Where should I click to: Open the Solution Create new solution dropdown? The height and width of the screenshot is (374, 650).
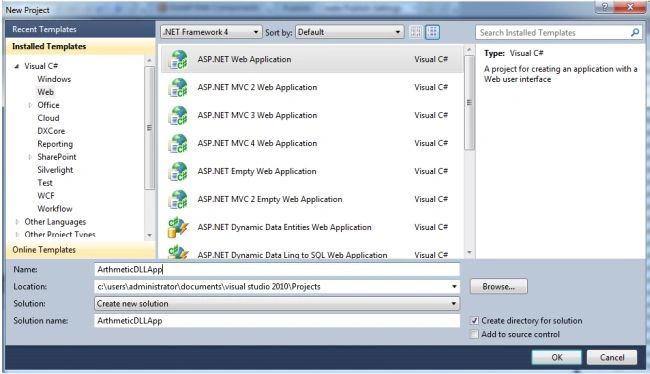[277, 304]
